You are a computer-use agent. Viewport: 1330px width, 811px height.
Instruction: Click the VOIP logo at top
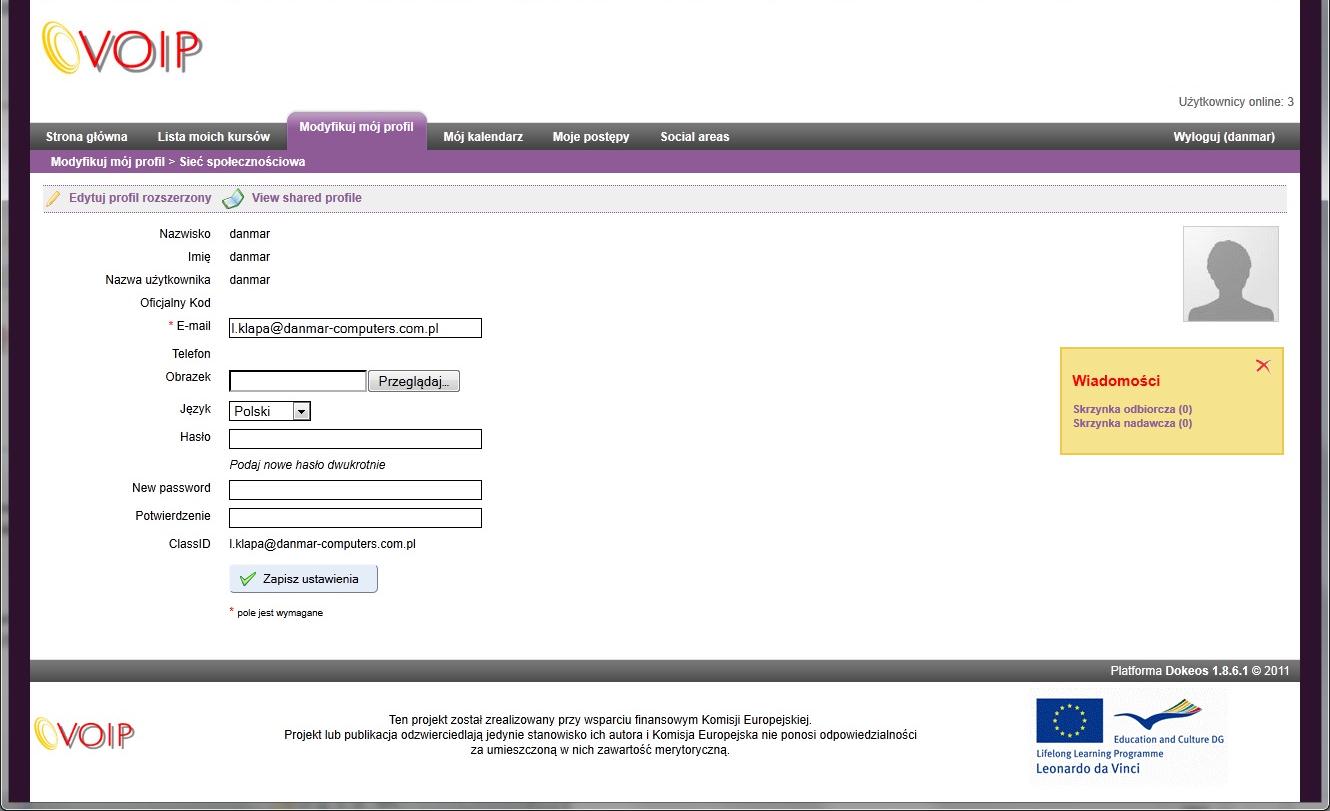(x=122, y=48)
